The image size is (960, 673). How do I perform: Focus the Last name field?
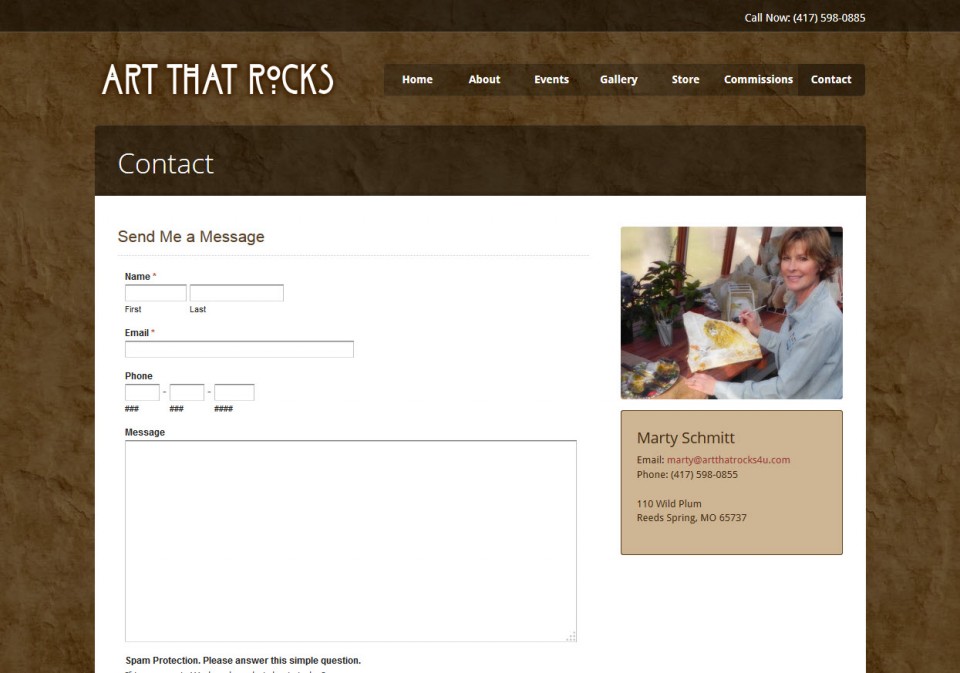point(236,293)
